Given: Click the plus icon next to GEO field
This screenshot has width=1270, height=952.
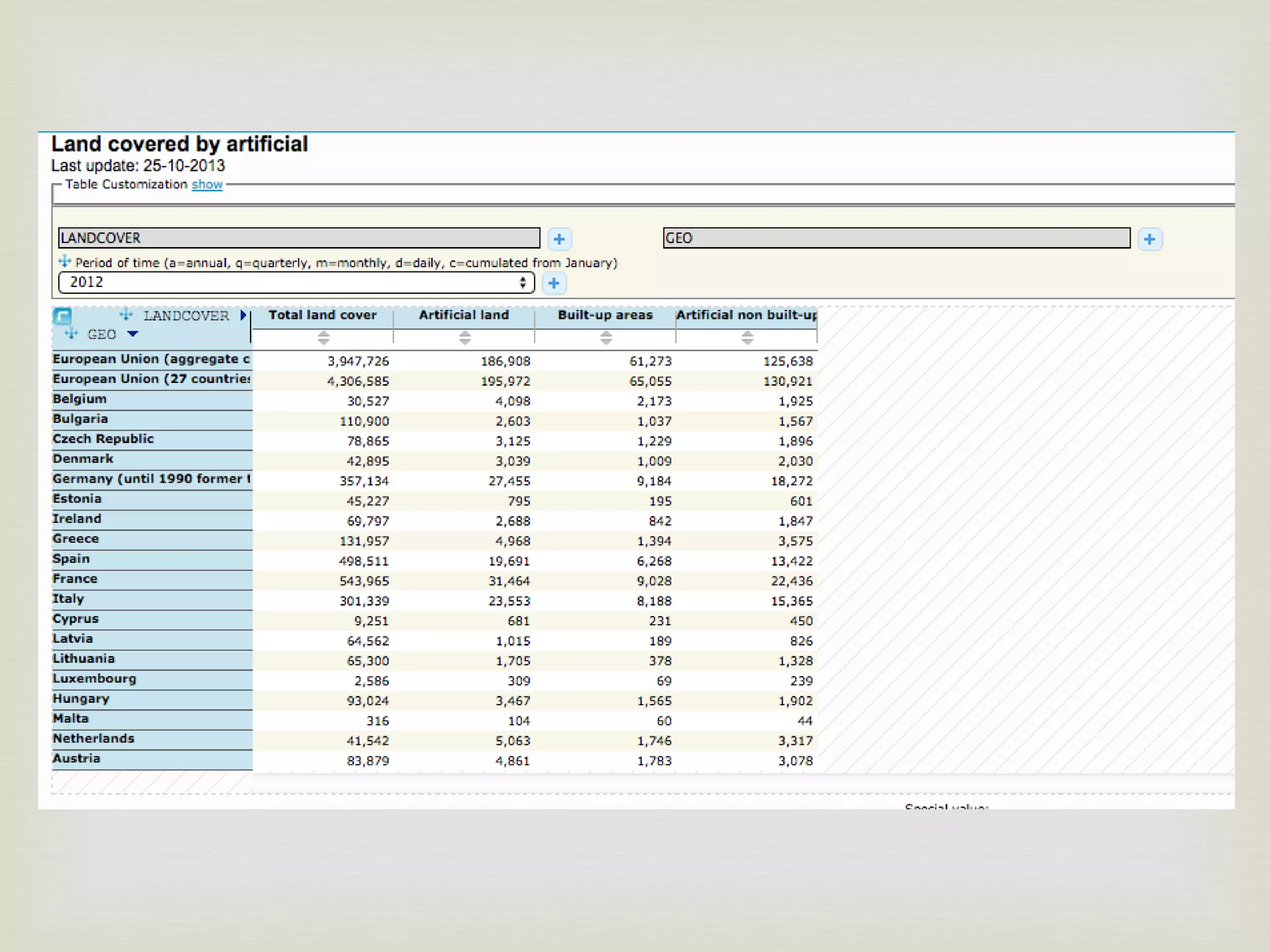Looking at the screenshot, I should (x=1150, y=239).
